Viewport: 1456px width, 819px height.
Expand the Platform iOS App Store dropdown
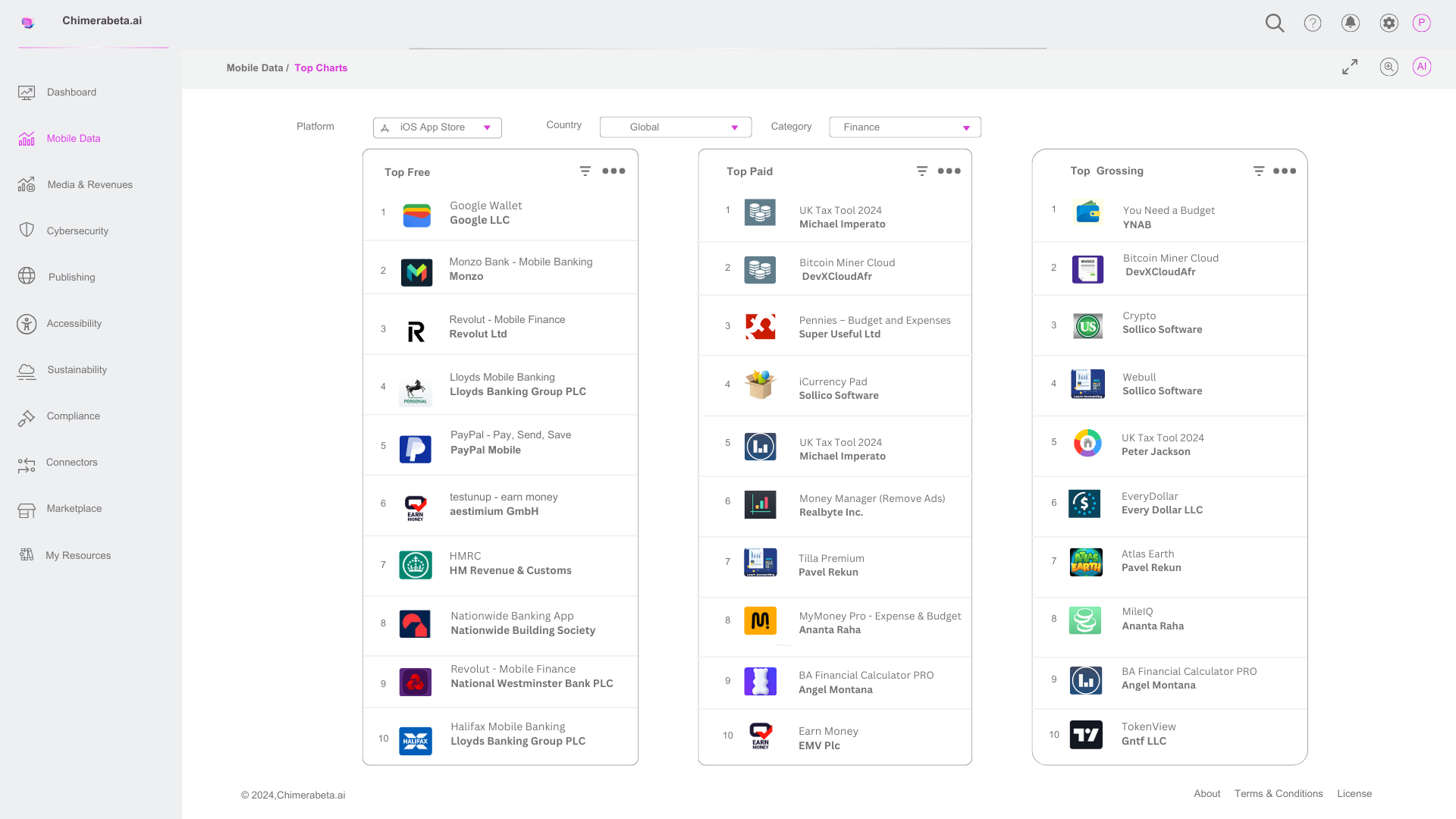[438, 127]
